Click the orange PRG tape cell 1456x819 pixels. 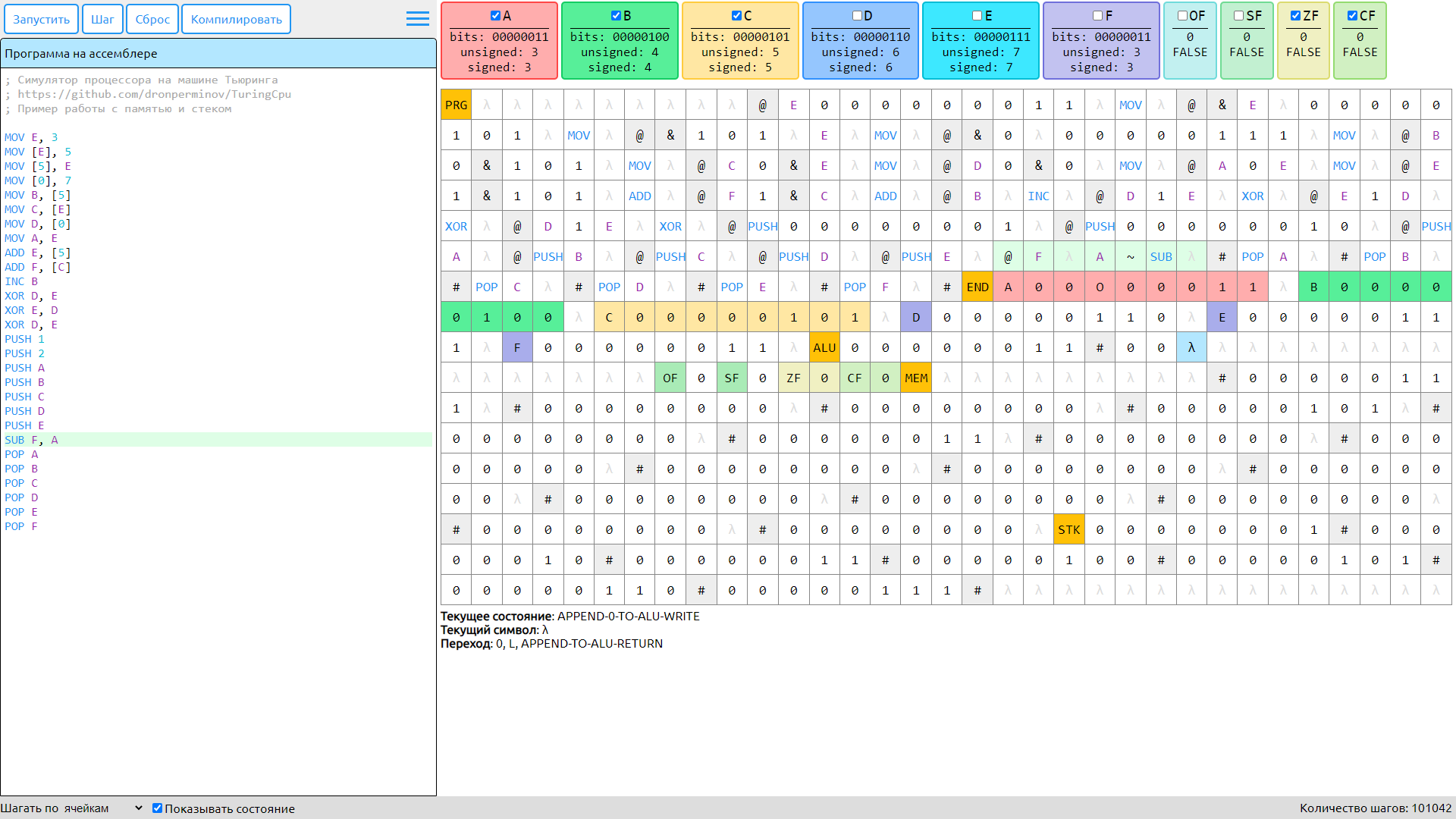(x=456, y=105)
